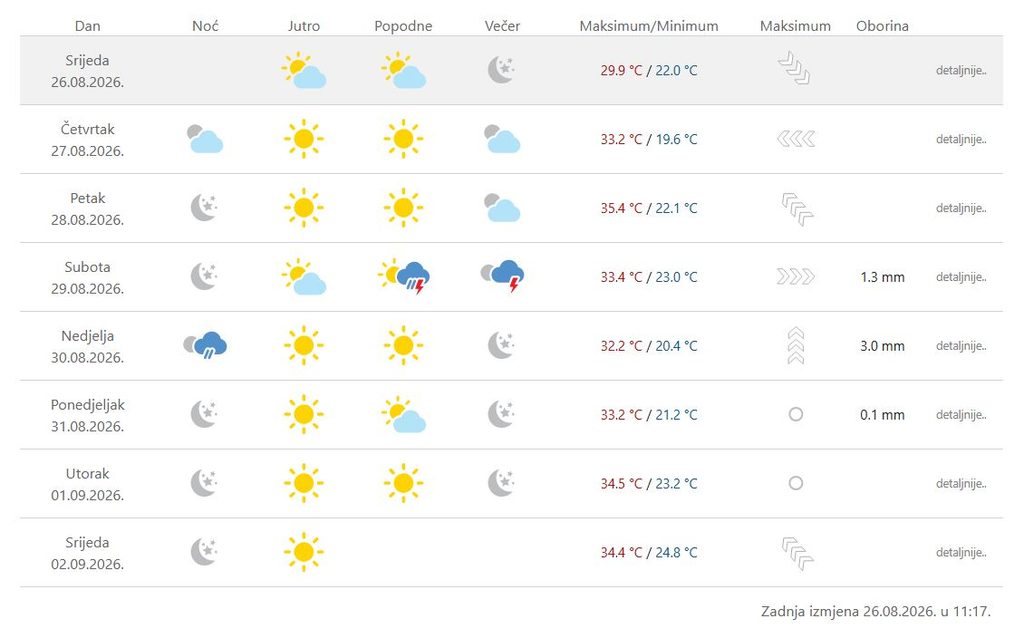Click the Oborina column header
1024x629 pixels.
882,26
